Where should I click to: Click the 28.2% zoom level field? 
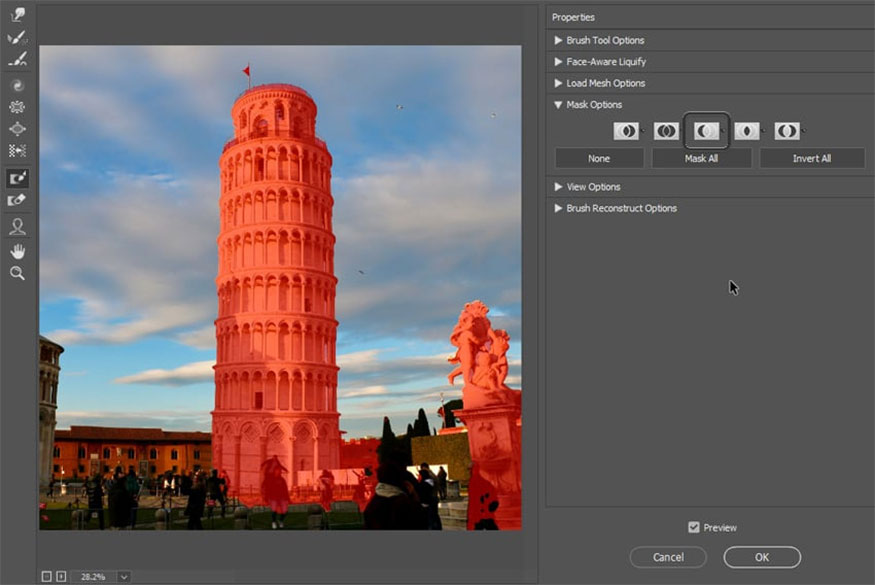point(91,576)
